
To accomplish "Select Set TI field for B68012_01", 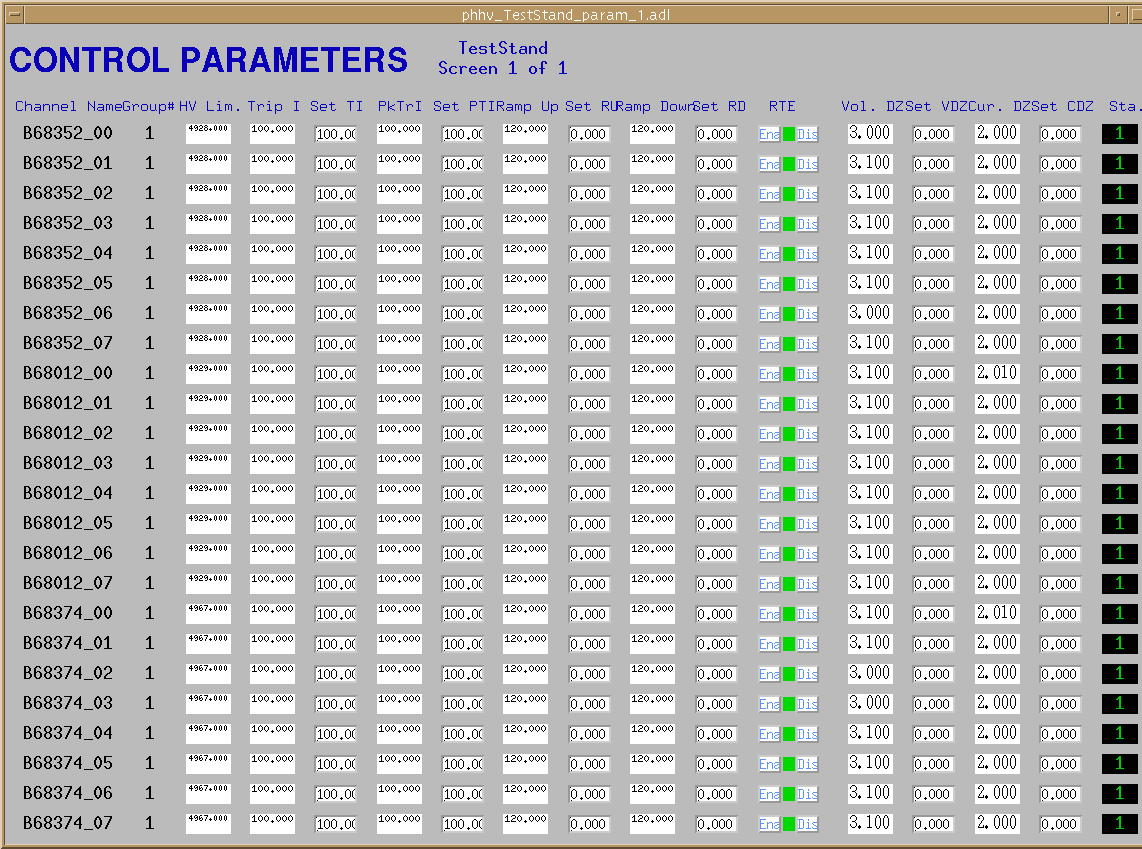I will [x=336, y=404].
